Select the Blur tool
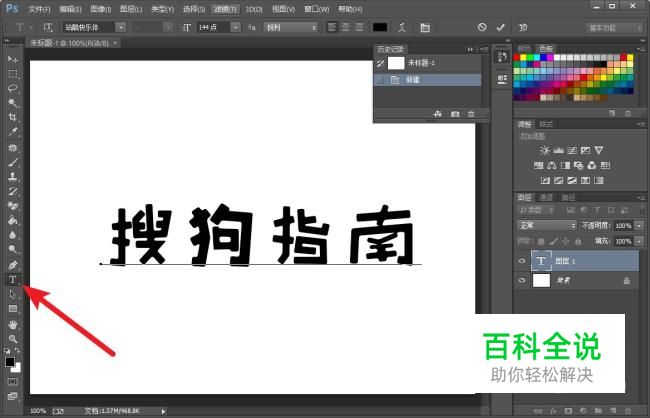 pos(12,235)
